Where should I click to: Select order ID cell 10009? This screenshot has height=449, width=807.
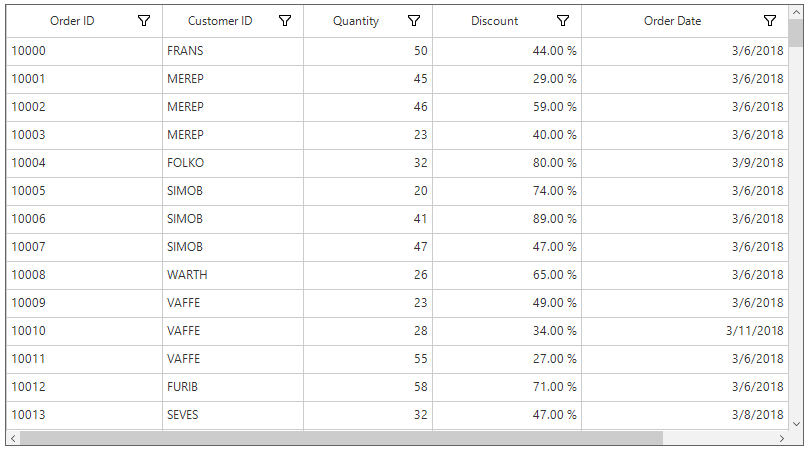[84, 303]
